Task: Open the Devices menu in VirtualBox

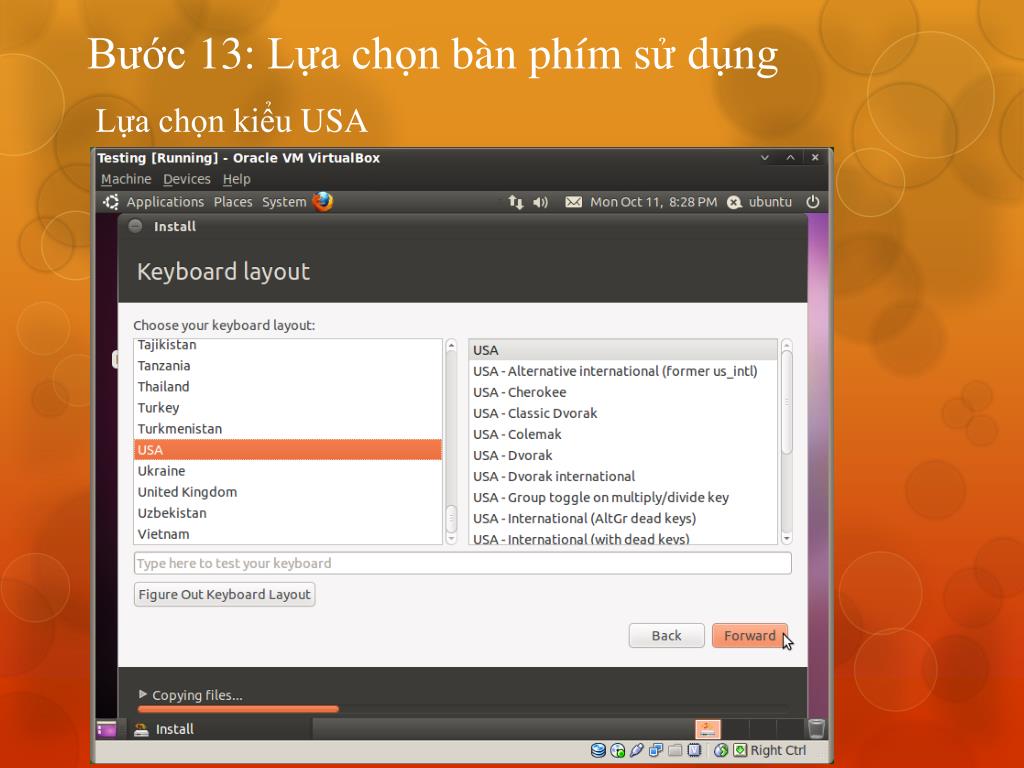Action: [187, 179]
